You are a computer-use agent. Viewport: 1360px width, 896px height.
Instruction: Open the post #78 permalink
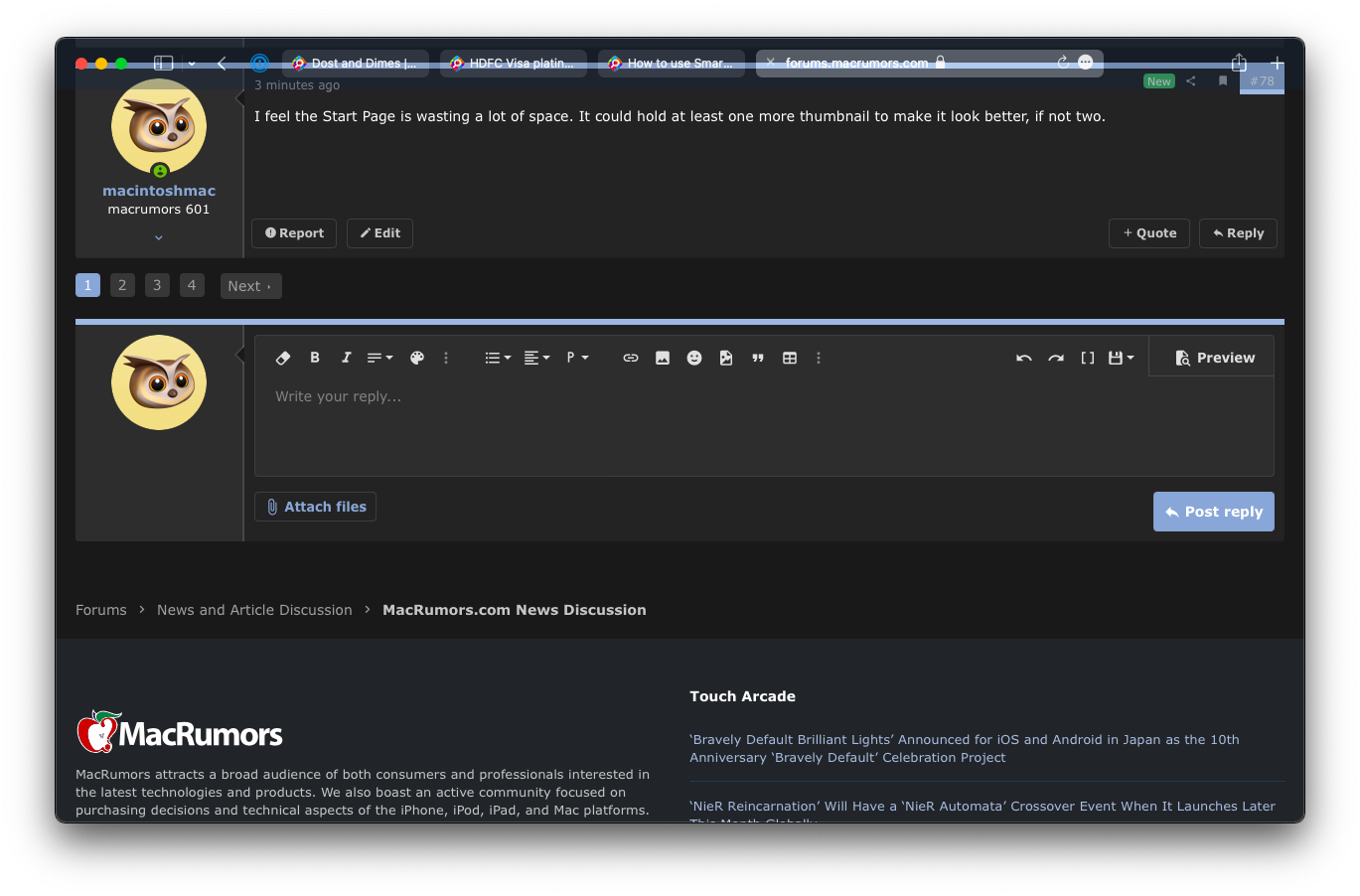[1262, 81]
